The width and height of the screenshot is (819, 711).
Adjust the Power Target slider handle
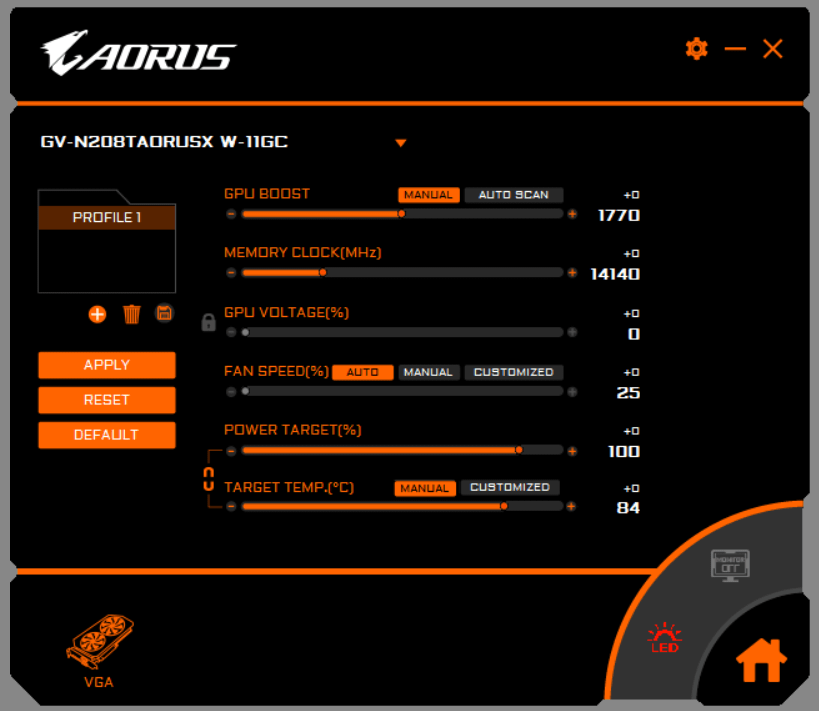519,450
